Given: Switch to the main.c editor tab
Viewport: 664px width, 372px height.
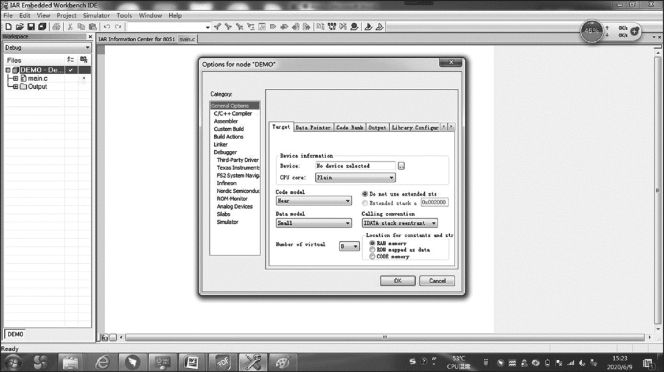Looking at the screenshot, I should (187, 39).
